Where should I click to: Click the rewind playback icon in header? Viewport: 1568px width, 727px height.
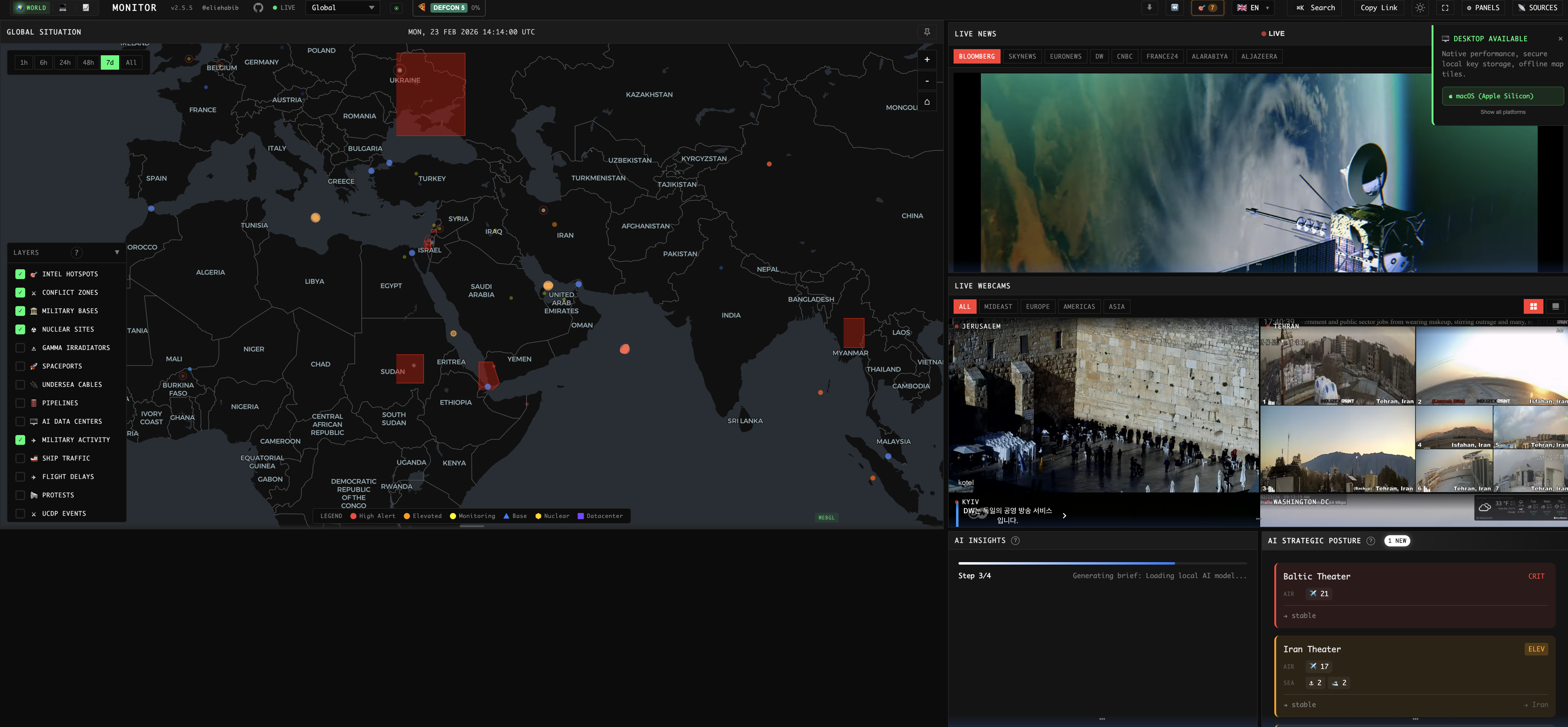coord(1174,8)
